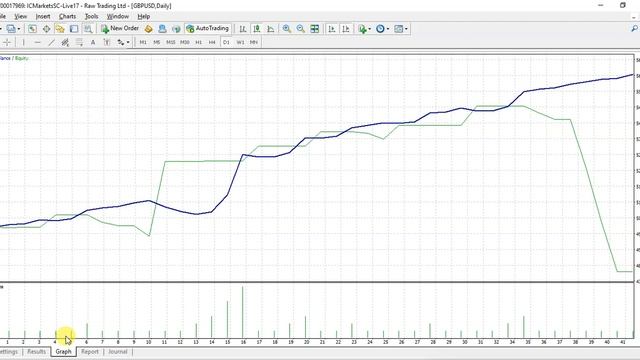Show the Data Window icon
Screen dimensions: 640x360
coord(47,29)
